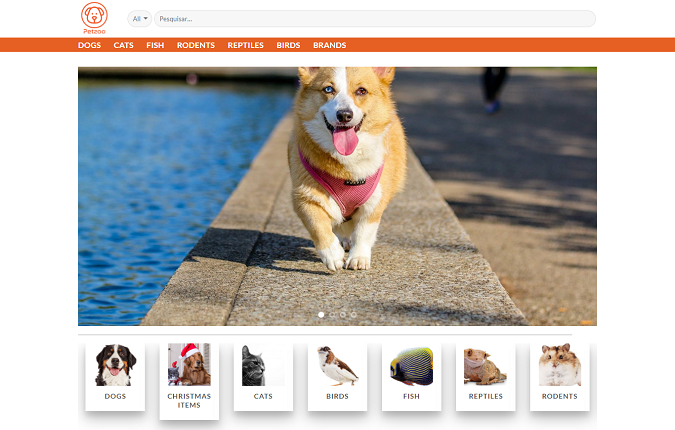The height and width of the screenshot is (430, 675).
Task: Open the Reptiles category lizard image
Action: click(485, 366)
